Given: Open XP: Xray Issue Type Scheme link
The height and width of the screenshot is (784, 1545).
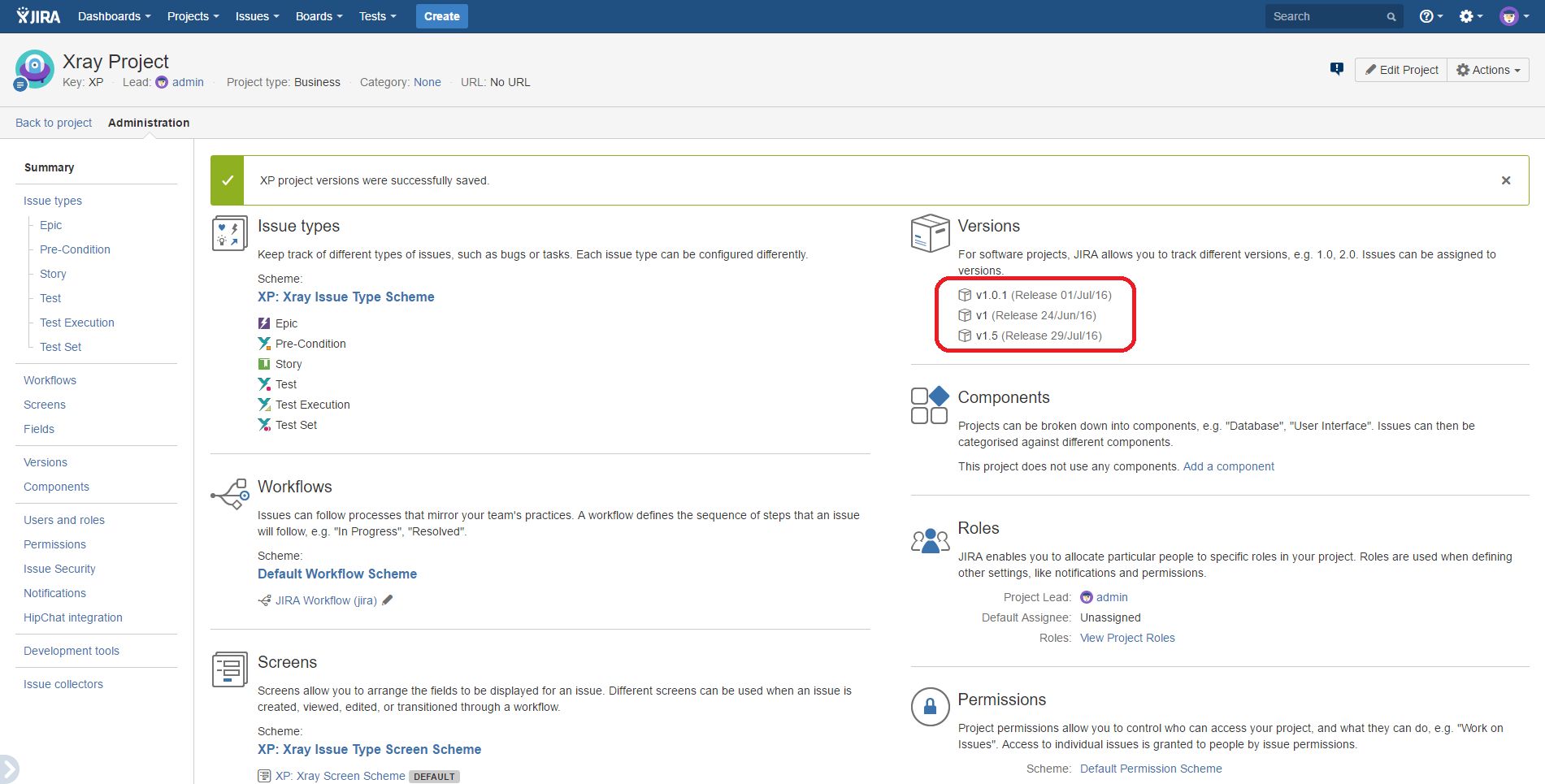Looking at the screenshot, I should point(346,297).
